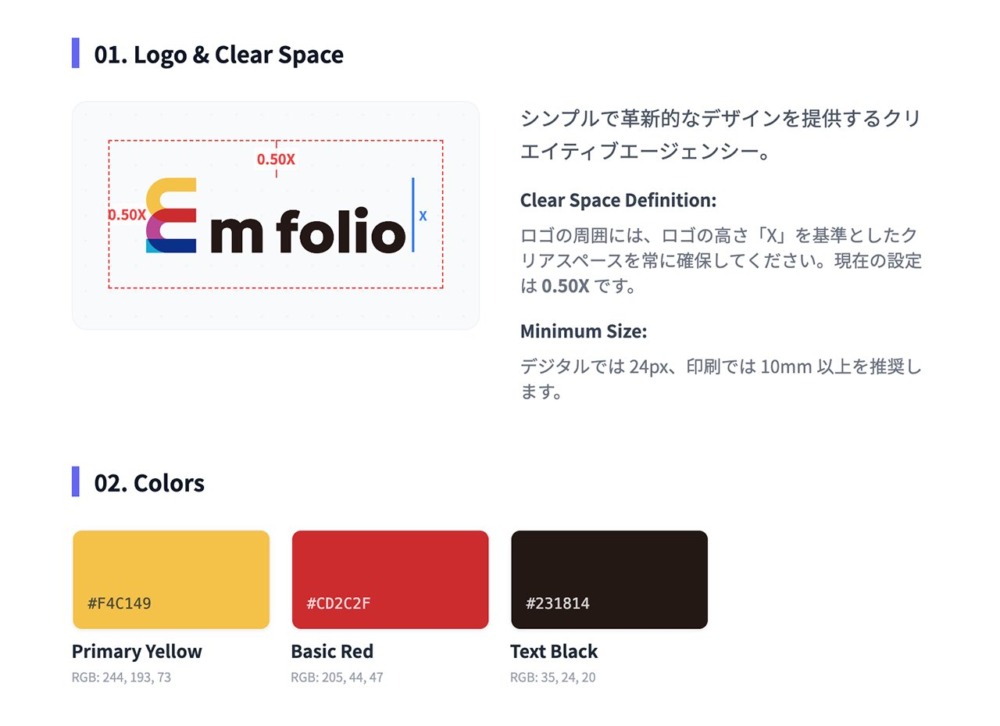Click the "RGB: 35, 24, 20" value text
This screenshot has width=1000, height=726.
555,677
